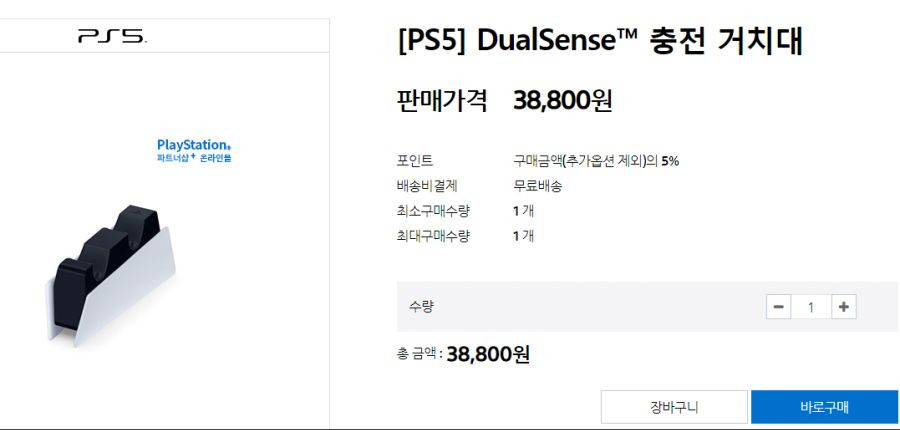Viewport: 900px width, 430px height.
Task: Increase quantity with the plus button
Action: click(843, 307)
